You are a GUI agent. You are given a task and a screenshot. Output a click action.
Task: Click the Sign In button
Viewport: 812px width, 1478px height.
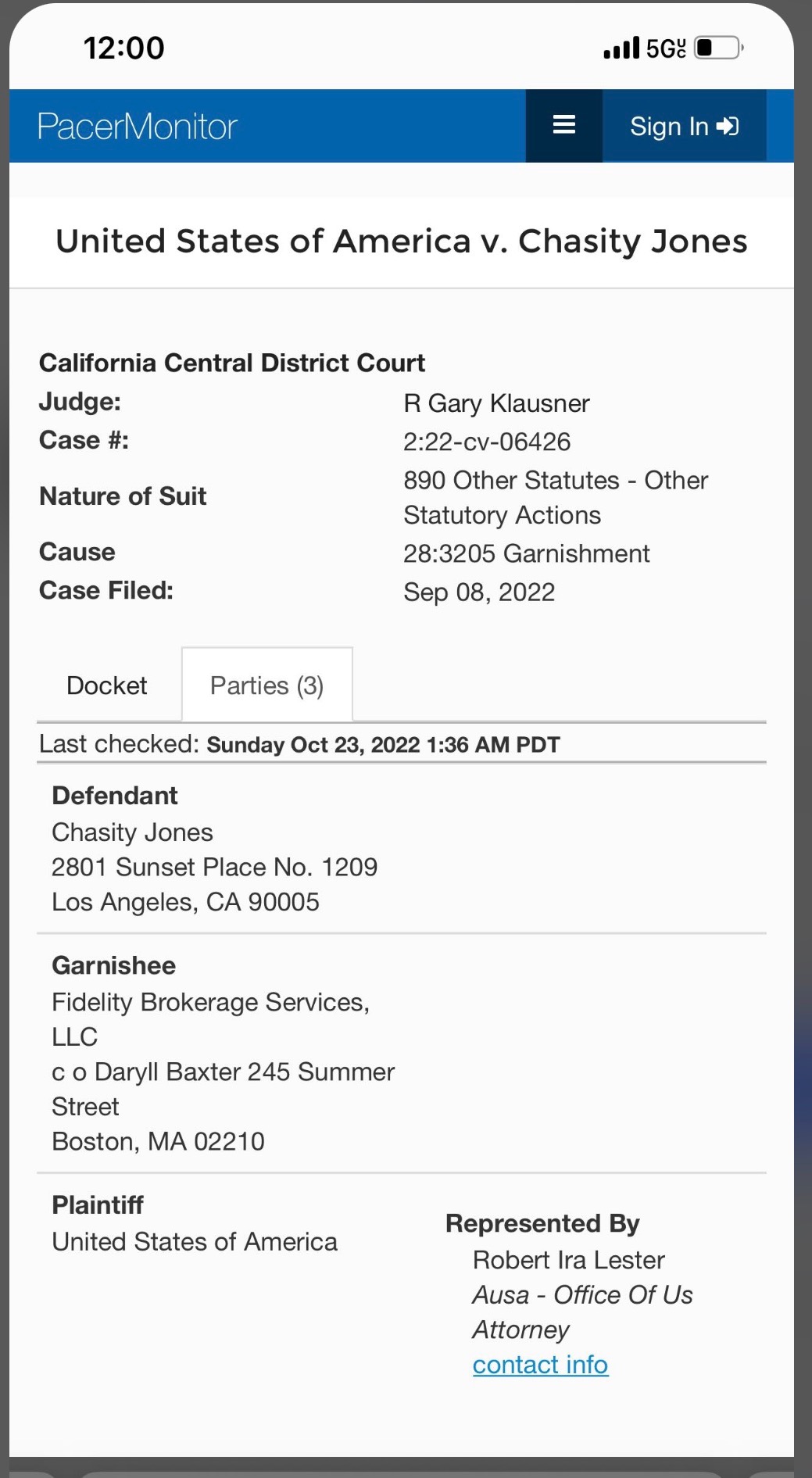click(684, 126)
